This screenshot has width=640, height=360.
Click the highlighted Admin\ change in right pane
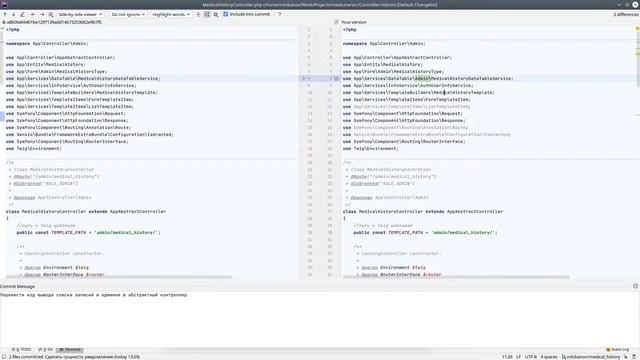(422, 78)
